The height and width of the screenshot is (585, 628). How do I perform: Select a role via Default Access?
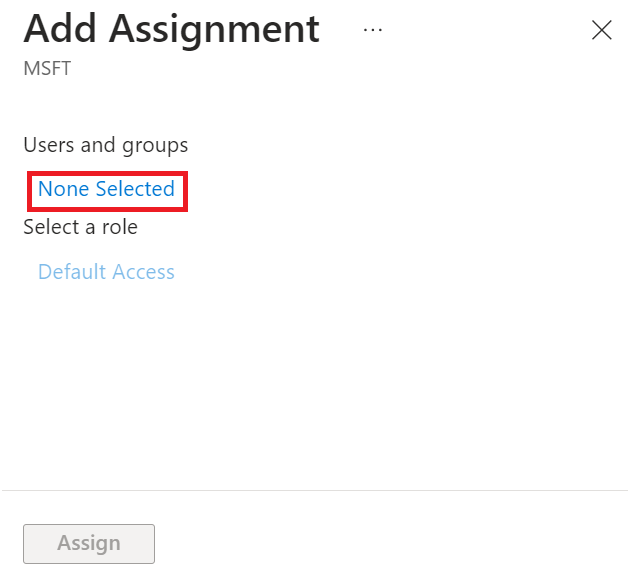coord(106,272)
